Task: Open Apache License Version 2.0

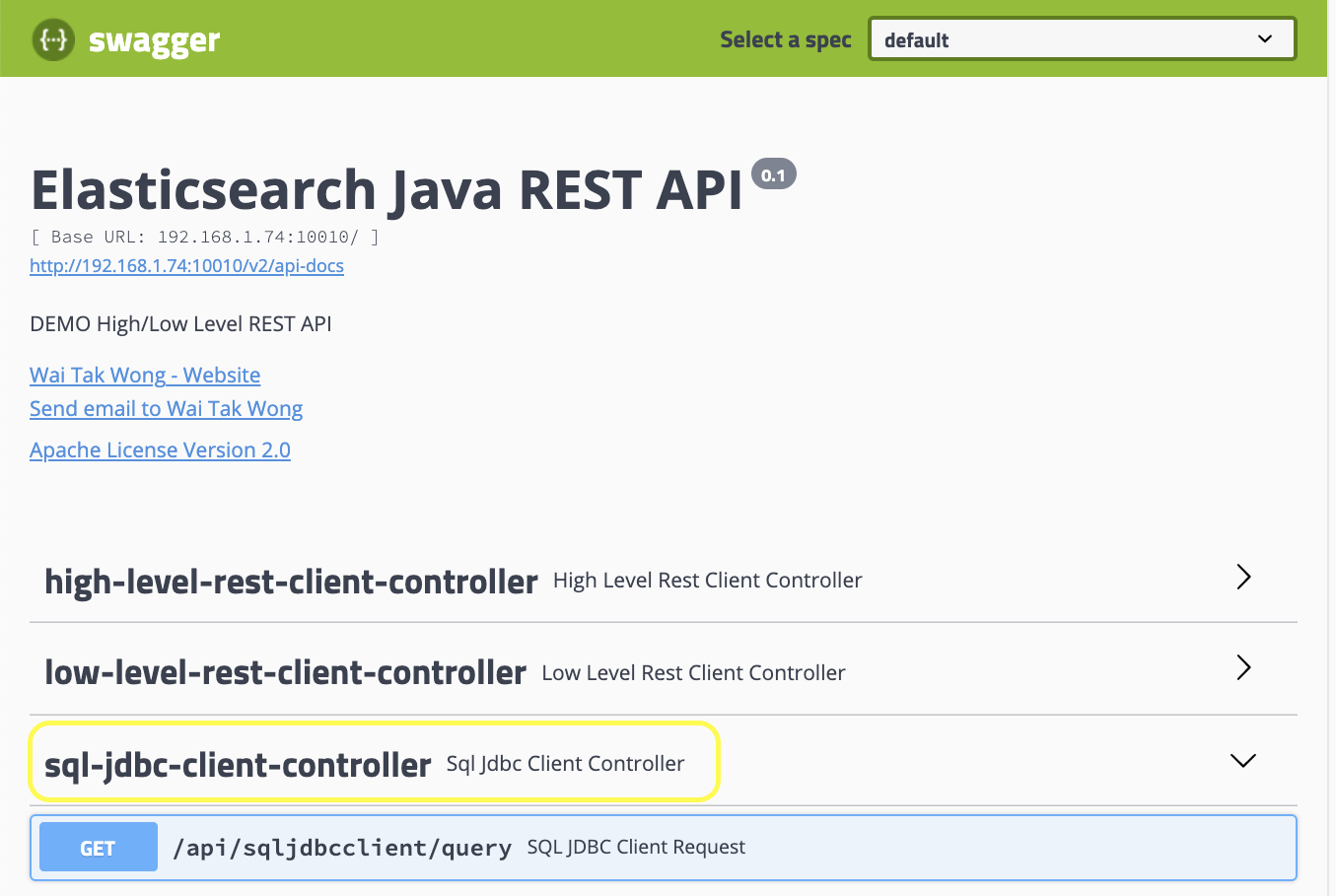Action: click(x=160, y=449)
